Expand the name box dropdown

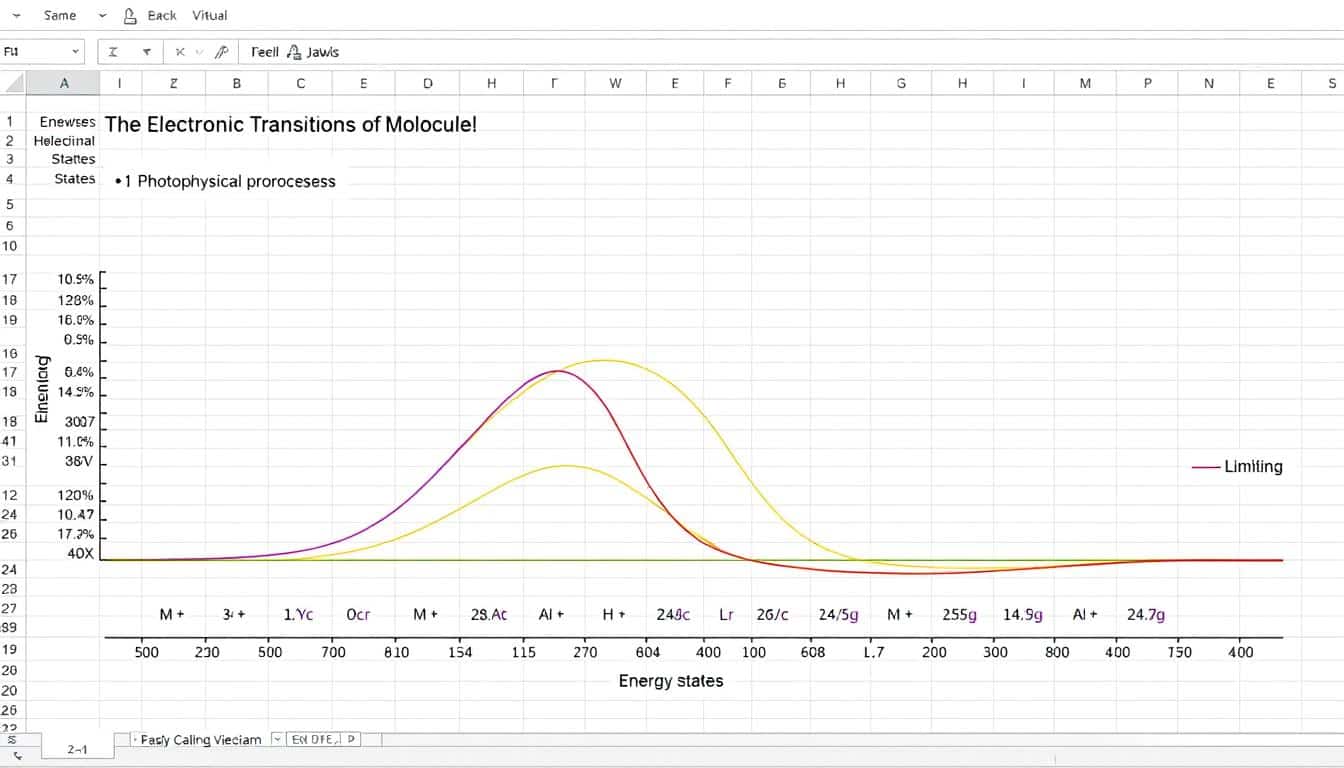(x=76, y=52)
